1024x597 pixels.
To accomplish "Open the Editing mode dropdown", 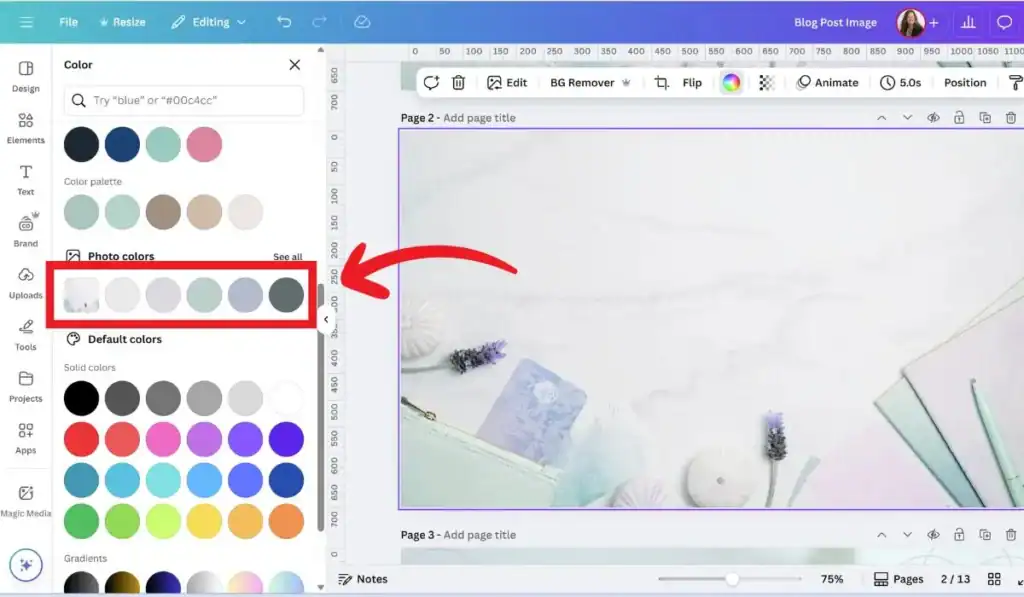I will [208, 21].
